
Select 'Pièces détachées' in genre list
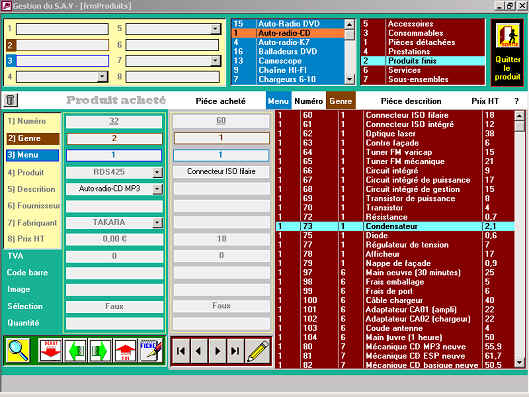[423, 42]
